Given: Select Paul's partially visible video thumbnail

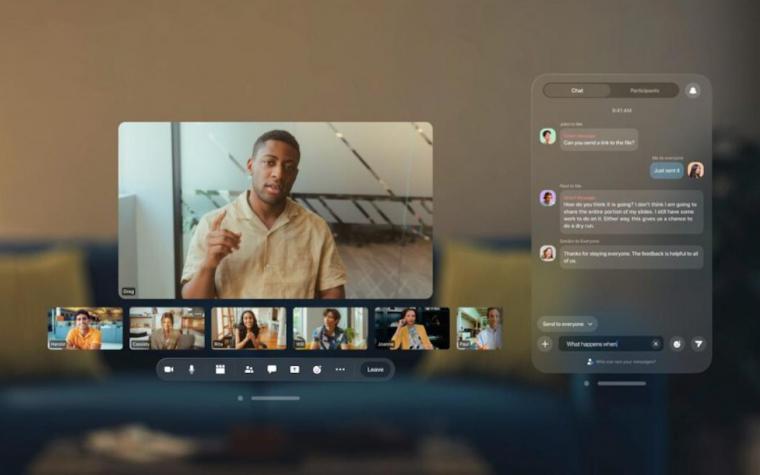Looking at the screenshot, I should coord(479,328).
